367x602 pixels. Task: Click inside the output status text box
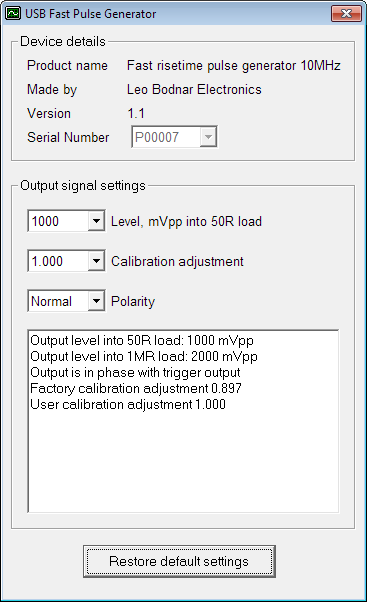click(183, 461)
